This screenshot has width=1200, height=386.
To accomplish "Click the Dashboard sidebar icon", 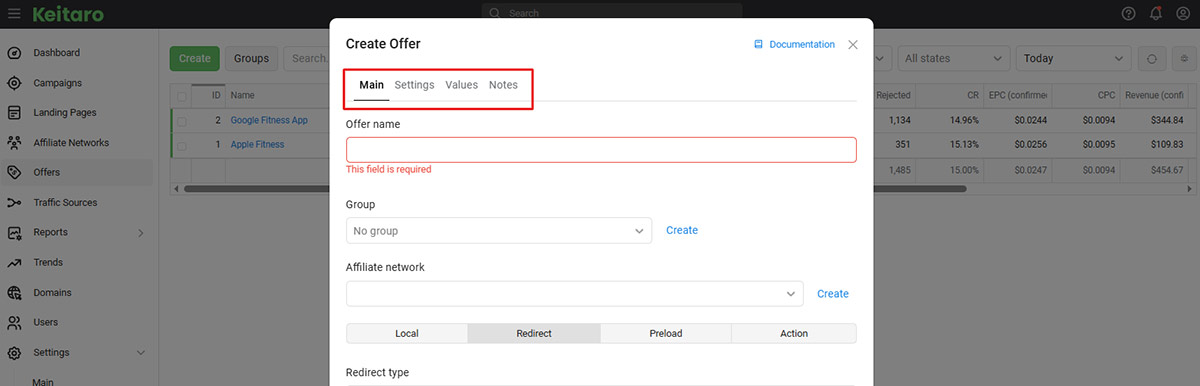I will coord(14,53).
